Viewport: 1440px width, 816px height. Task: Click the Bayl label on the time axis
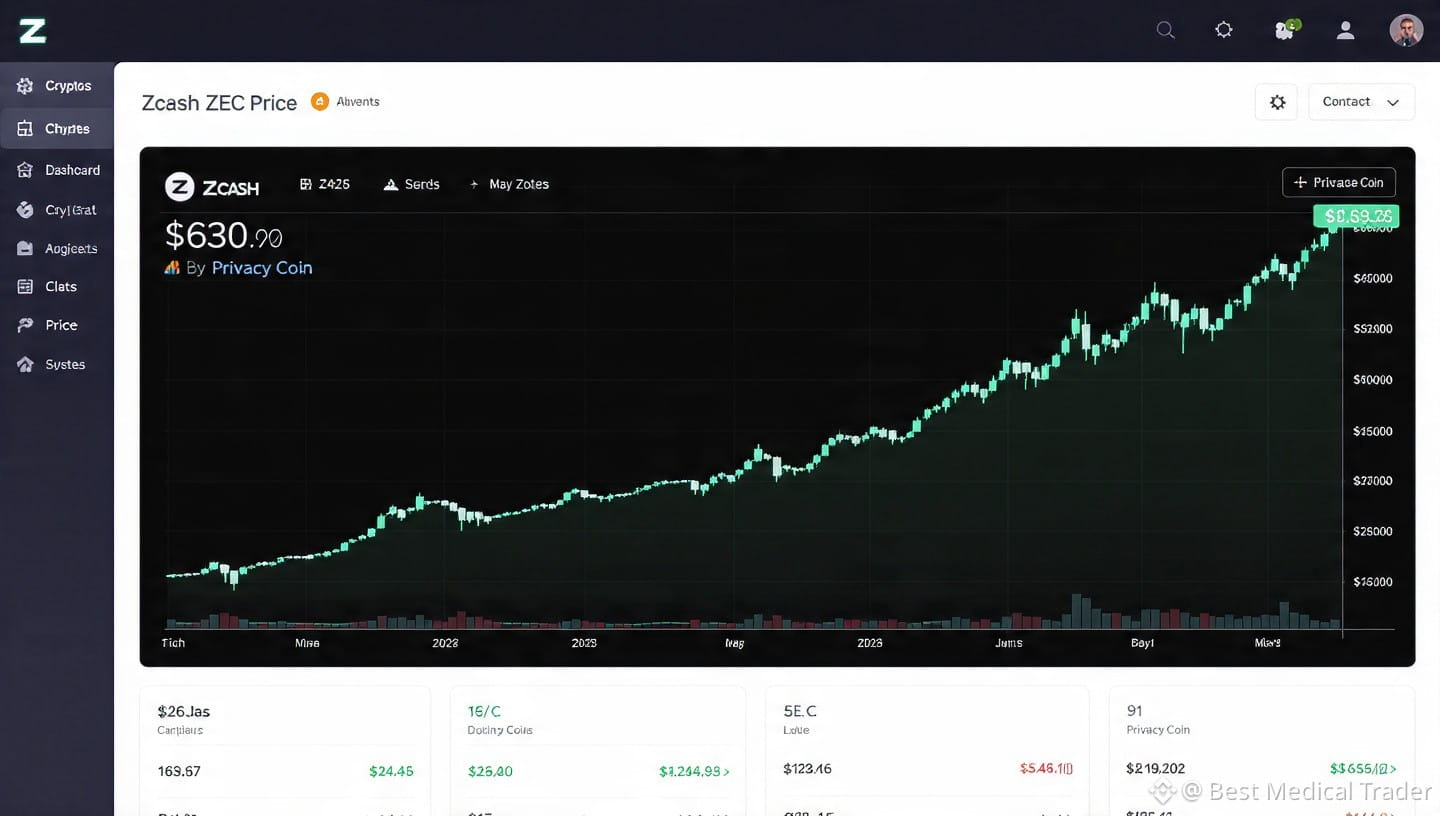pyautogui.click(x=1142, y=643)
